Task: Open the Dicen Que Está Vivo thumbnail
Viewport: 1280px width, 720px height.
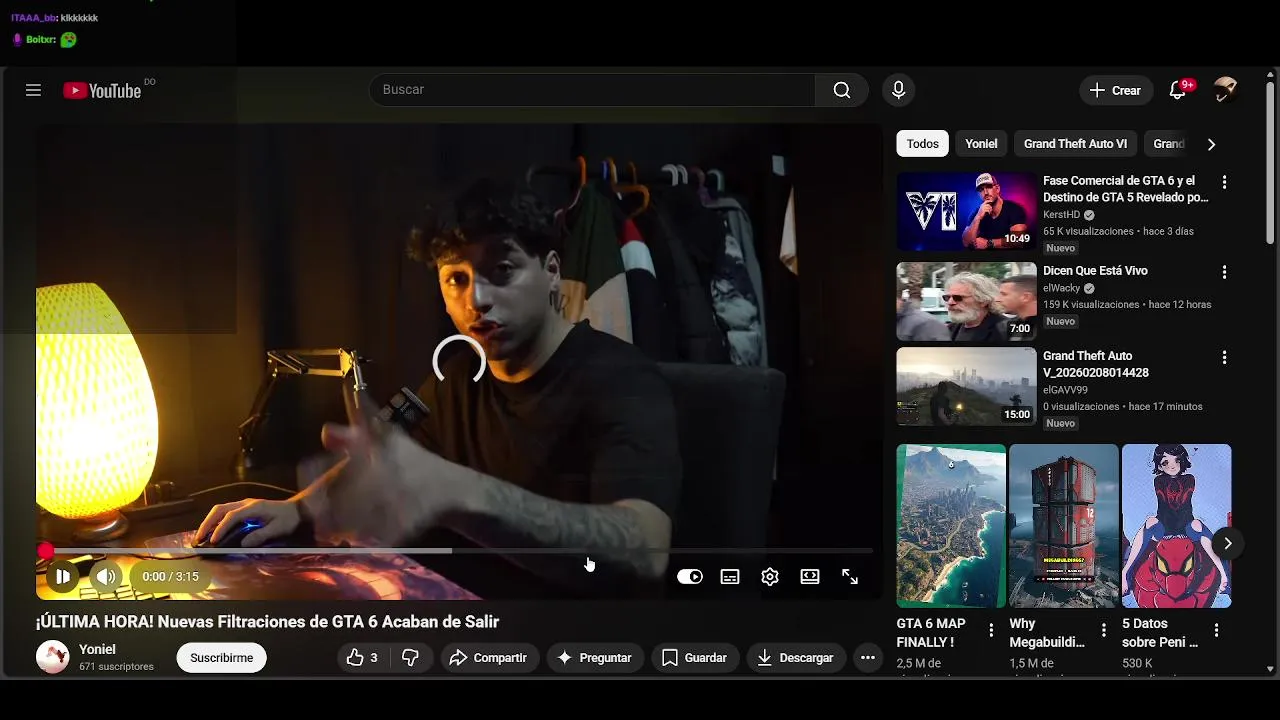Action: (966, 301)
